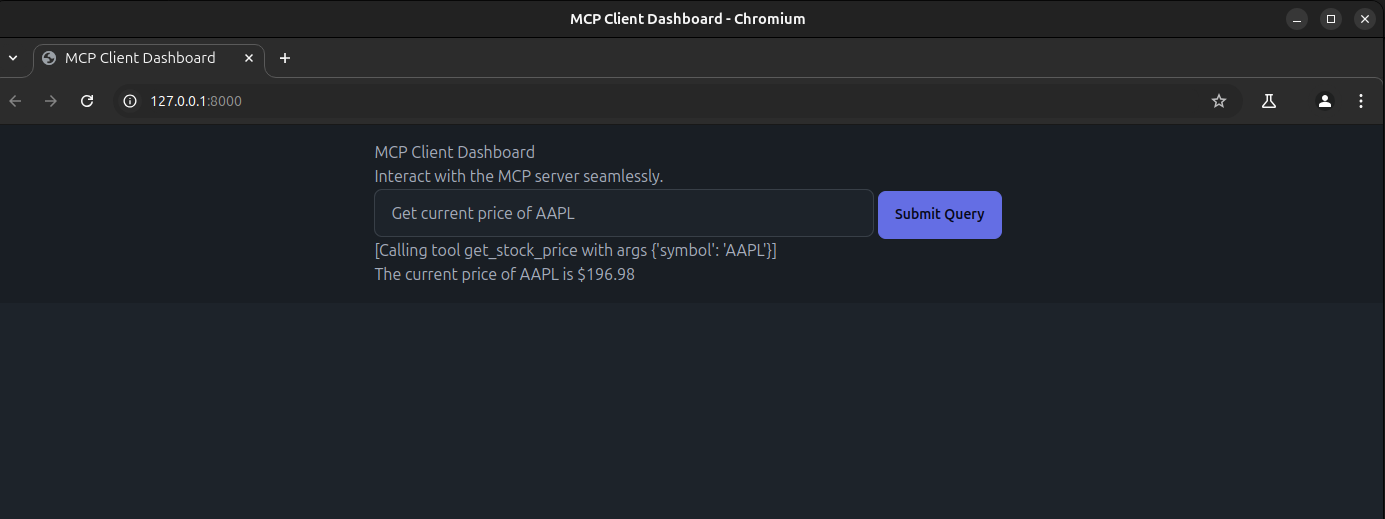The width and height of the screenshot is (1385, 519).
Task: Open the Chromium three-dot menu
Action: pyautogui.click(x=1360, y=101)
